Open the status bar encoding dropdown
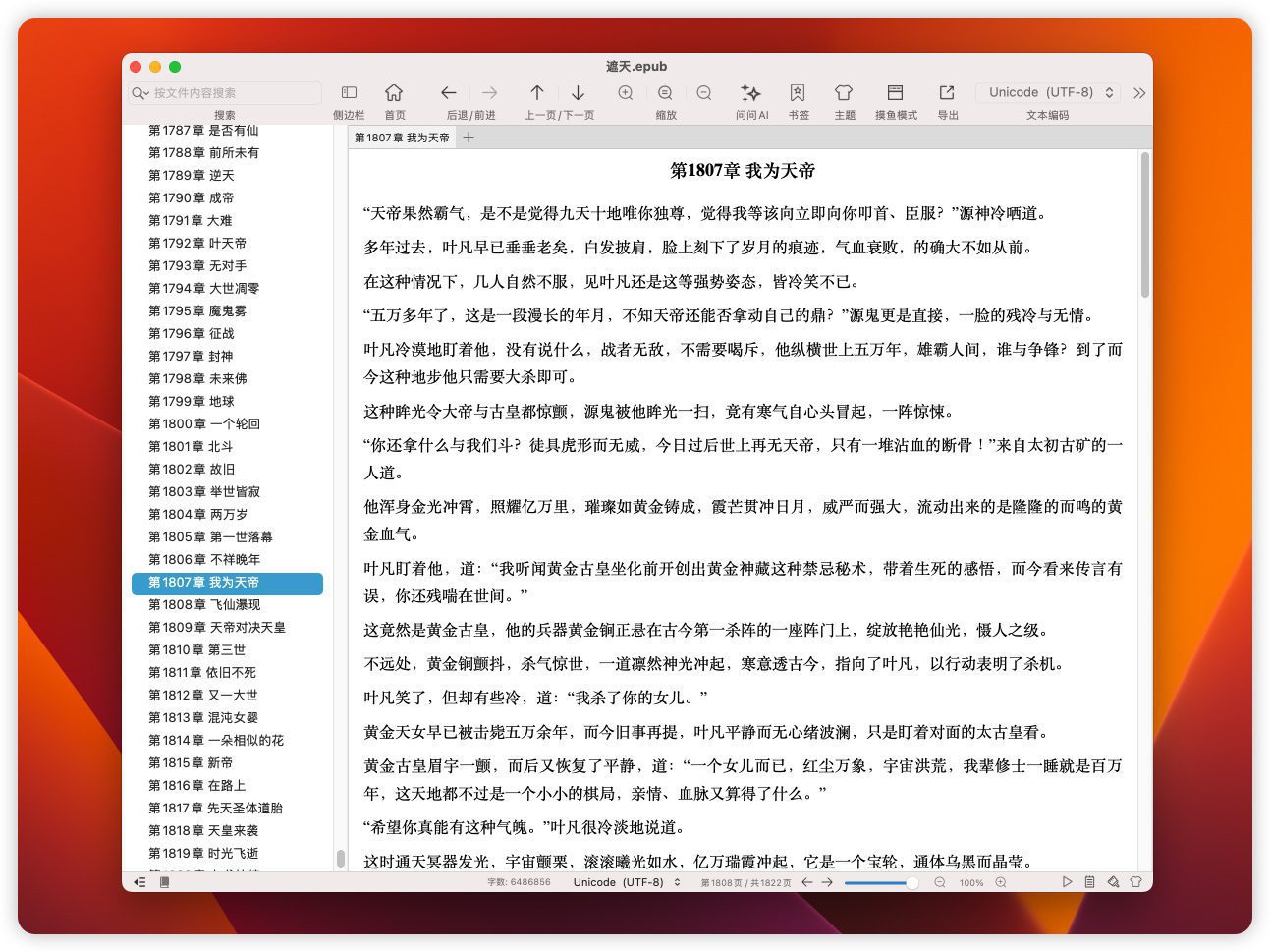 pyautogui.click(x=627, y=882)
